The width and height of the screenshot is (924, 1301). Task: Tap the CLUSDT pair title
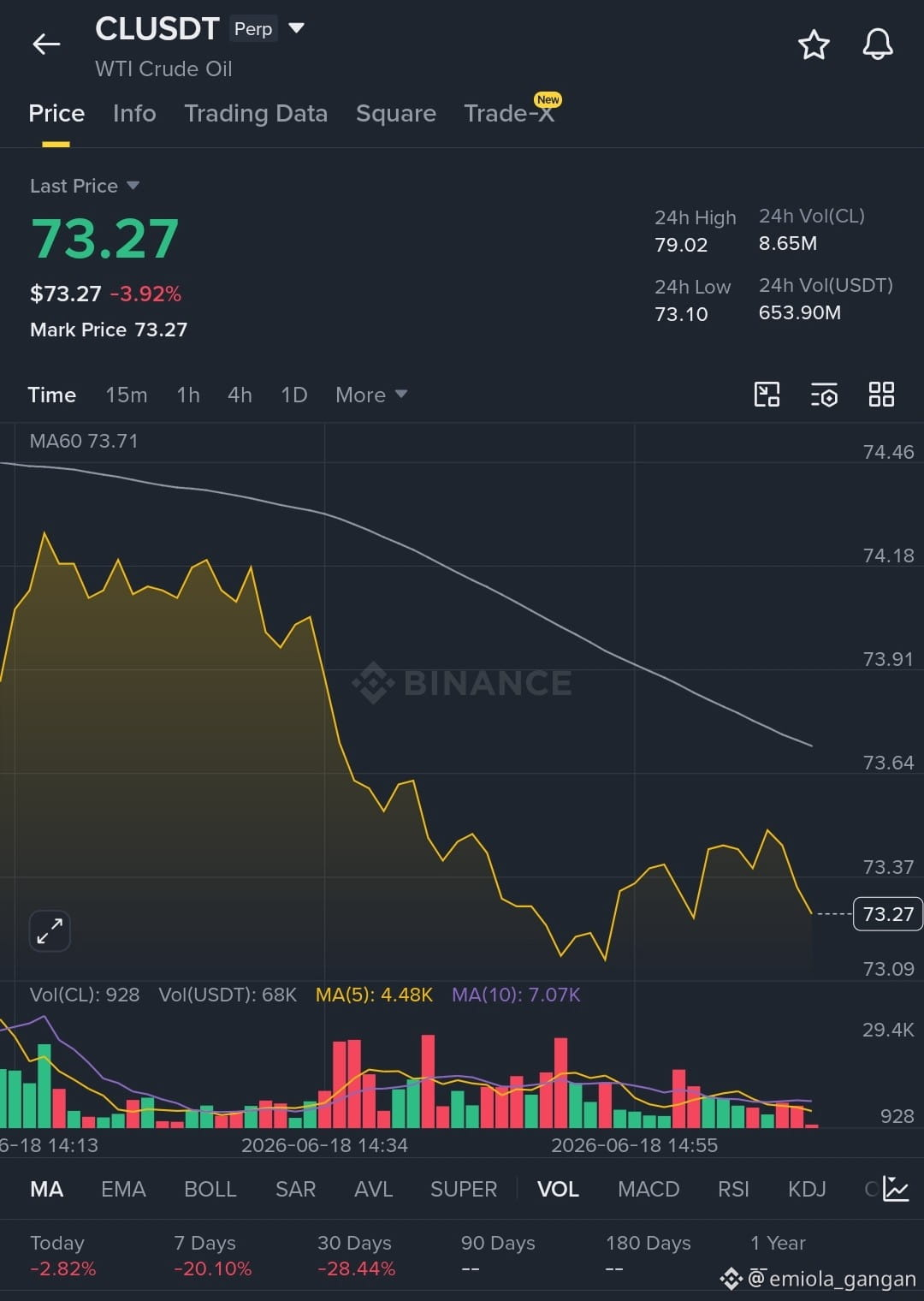point(157,28)
